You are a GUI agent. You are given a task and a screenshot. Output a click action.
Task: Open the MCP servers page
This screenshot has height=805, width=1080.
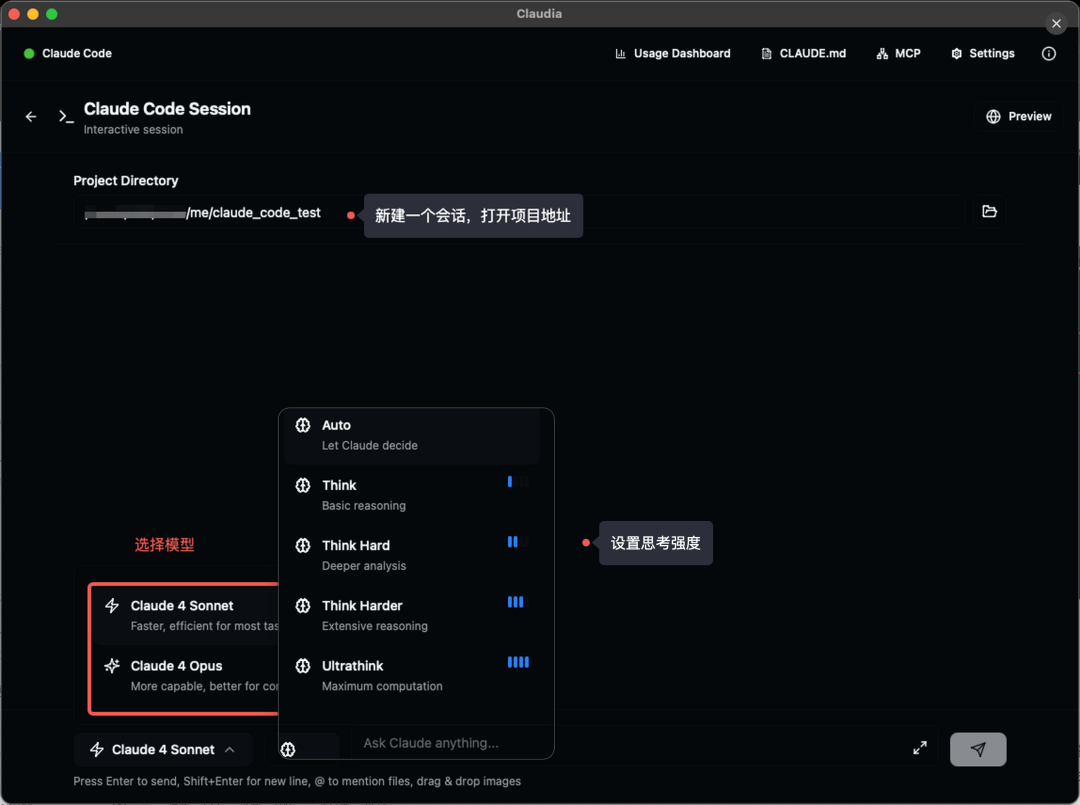coord(898,54)
